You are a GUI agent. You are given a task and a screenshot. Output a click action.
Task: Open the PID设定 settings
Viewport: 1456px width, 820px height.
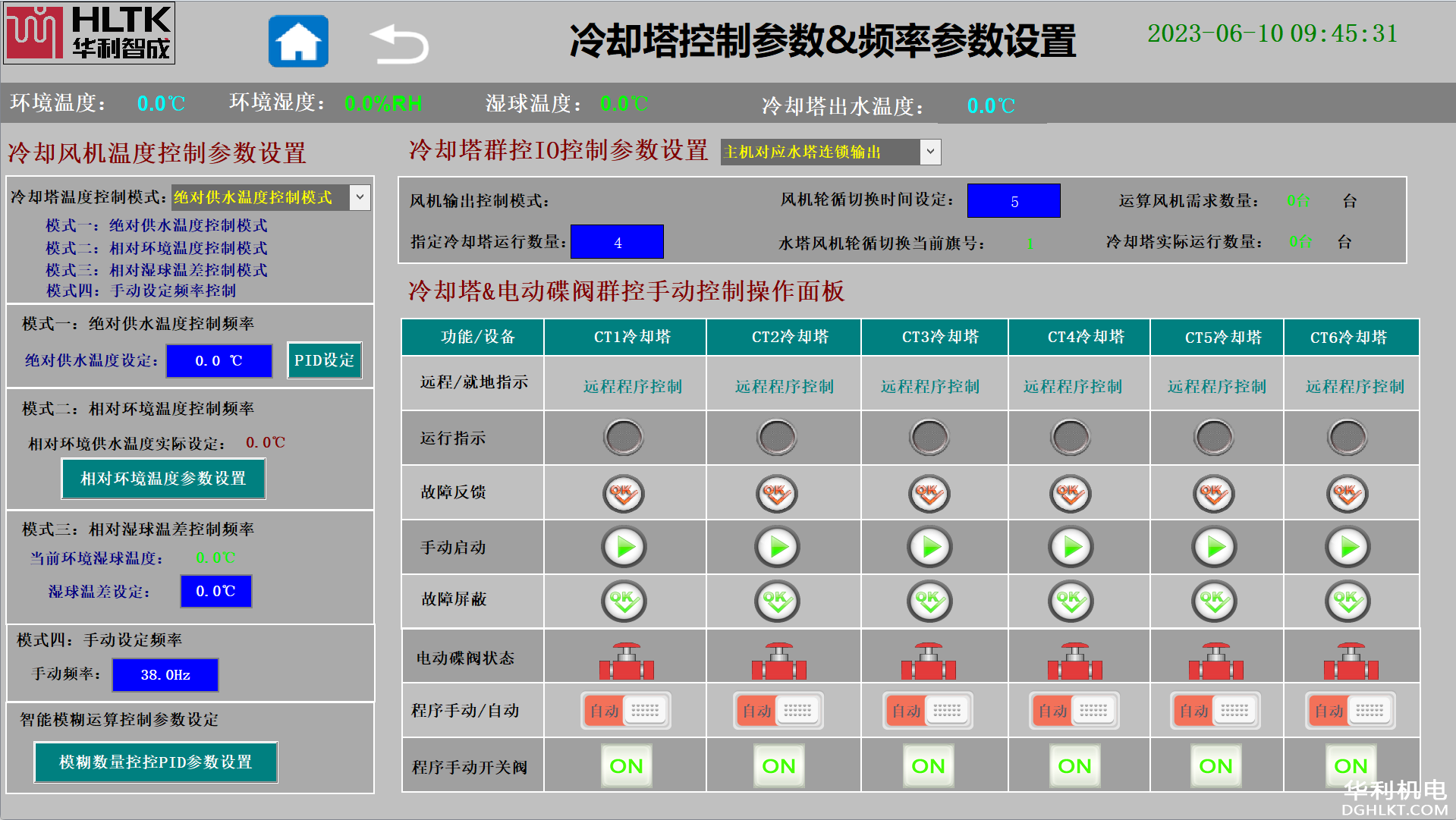tap(324, 360)
